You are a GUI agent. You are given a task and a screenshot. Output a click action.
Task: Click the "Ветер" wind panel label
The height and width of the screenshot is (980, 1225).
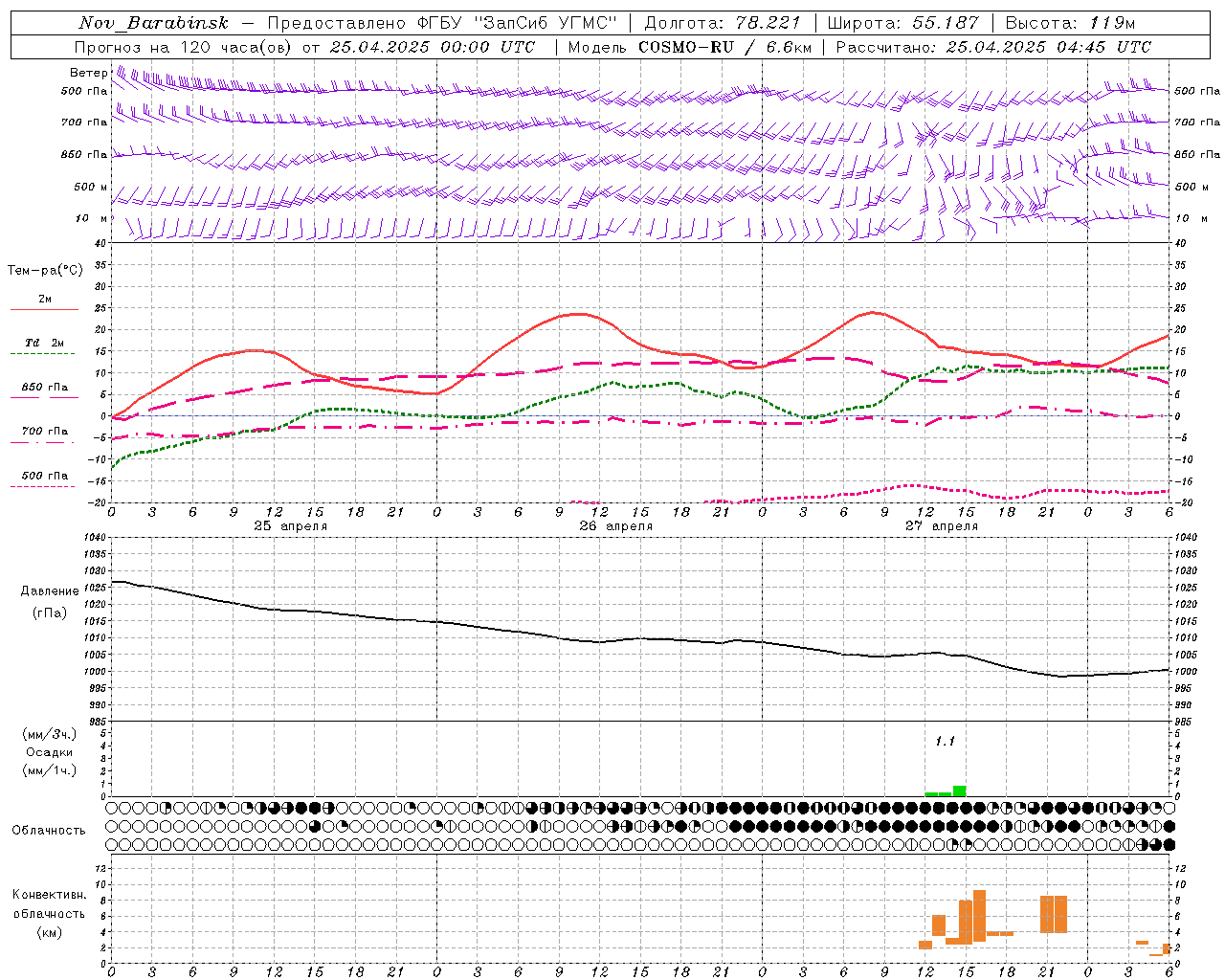[x=88, y=73]
